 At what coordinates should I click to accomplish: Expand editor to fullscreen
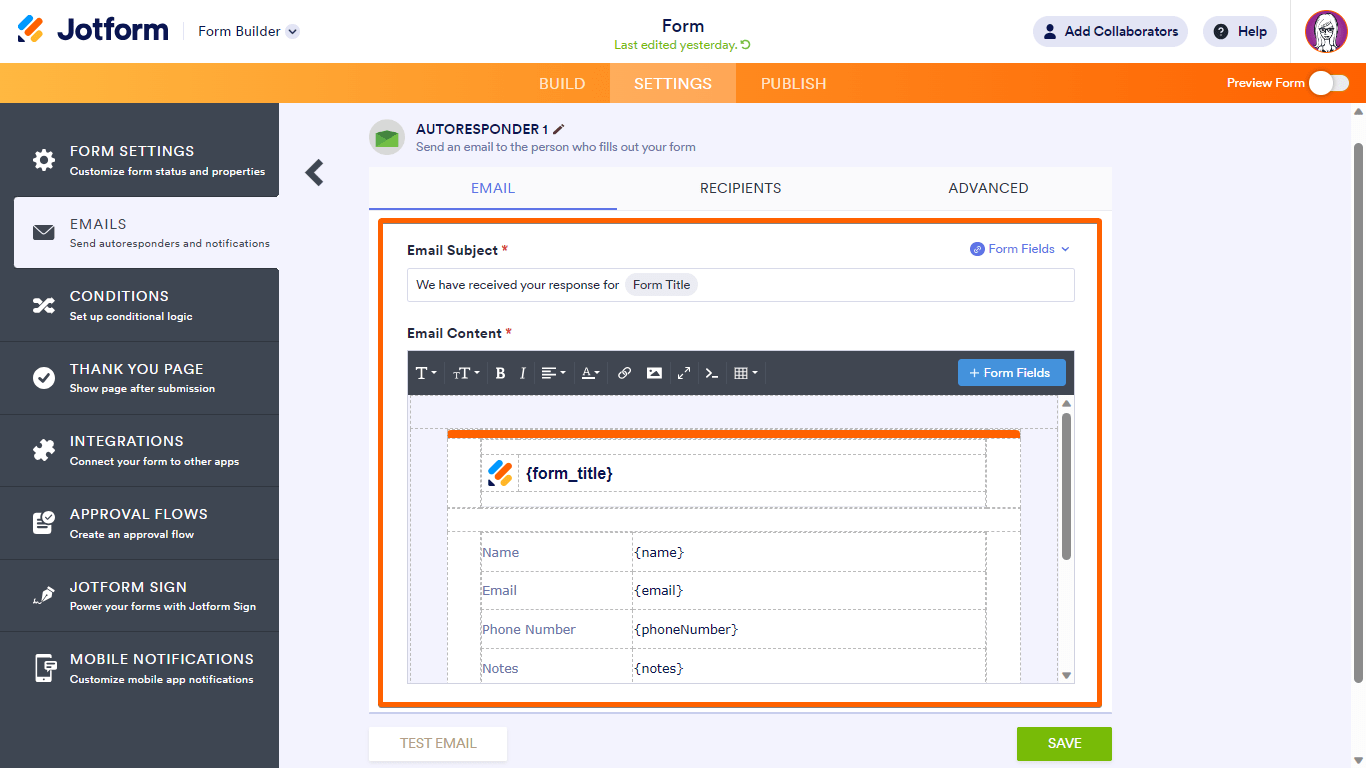[684, 373]
